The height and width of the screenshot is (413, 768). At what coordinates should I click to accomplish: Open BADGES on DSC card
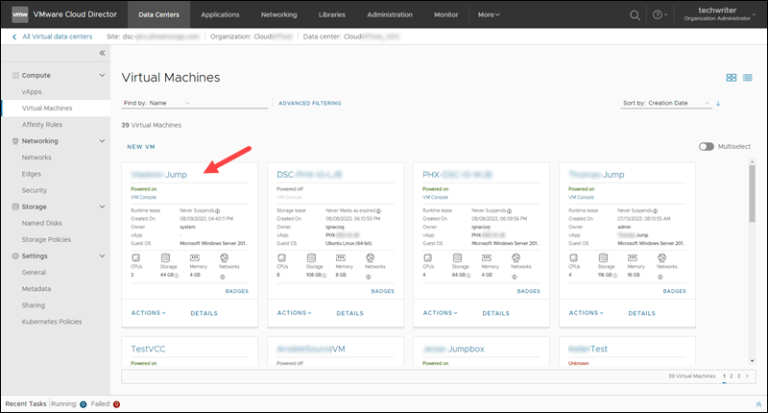[383, 291]
